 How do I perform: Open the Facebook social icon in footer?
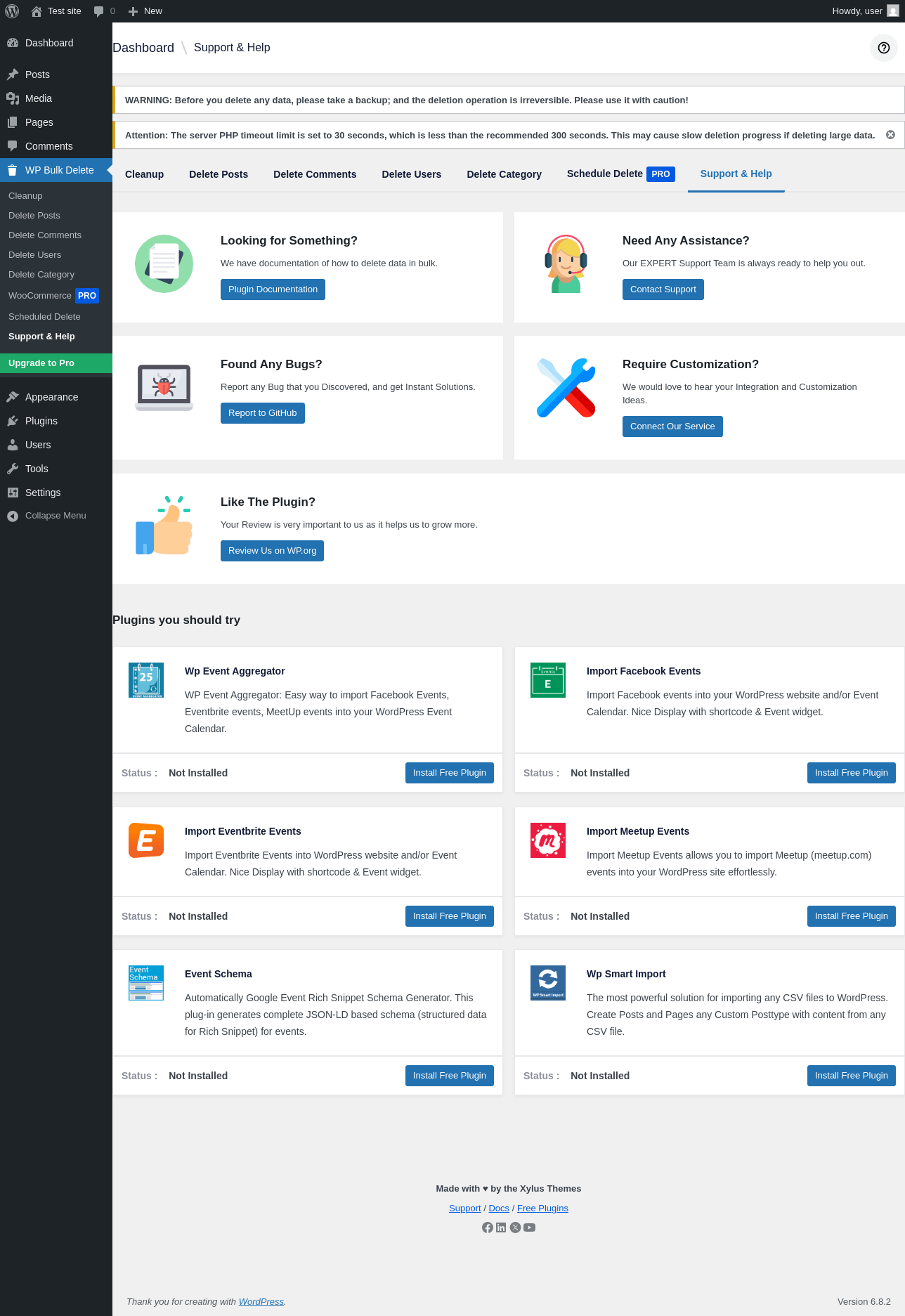click(x=488, y=1227)
